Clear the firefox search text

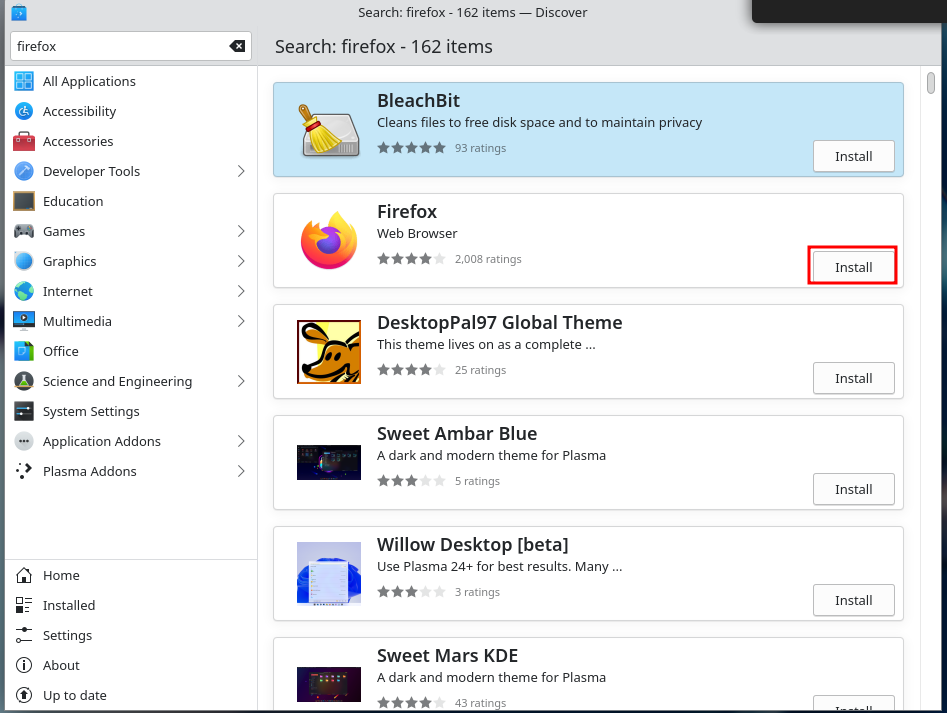237,46
